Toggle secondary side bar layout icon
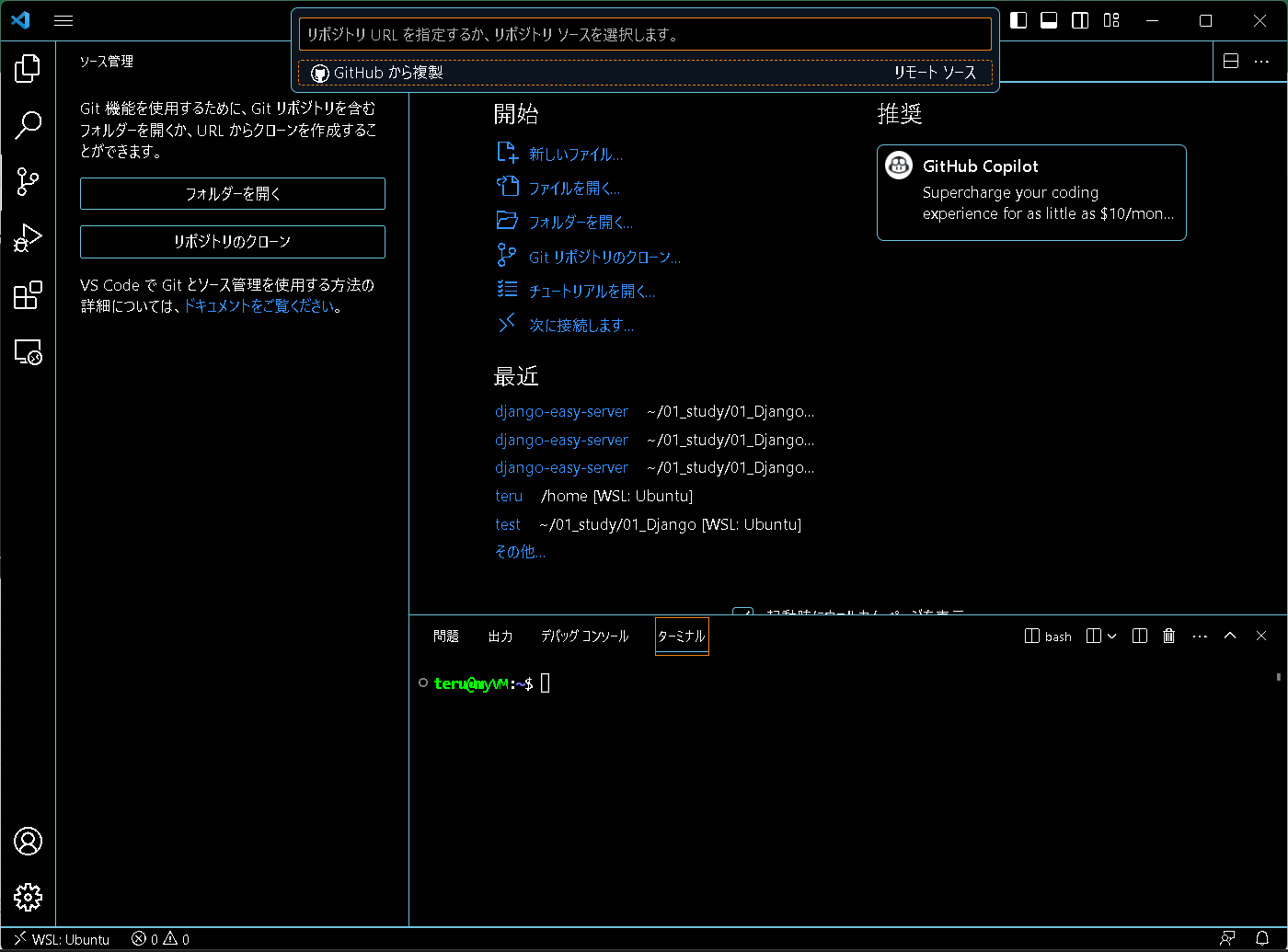 1080,20
